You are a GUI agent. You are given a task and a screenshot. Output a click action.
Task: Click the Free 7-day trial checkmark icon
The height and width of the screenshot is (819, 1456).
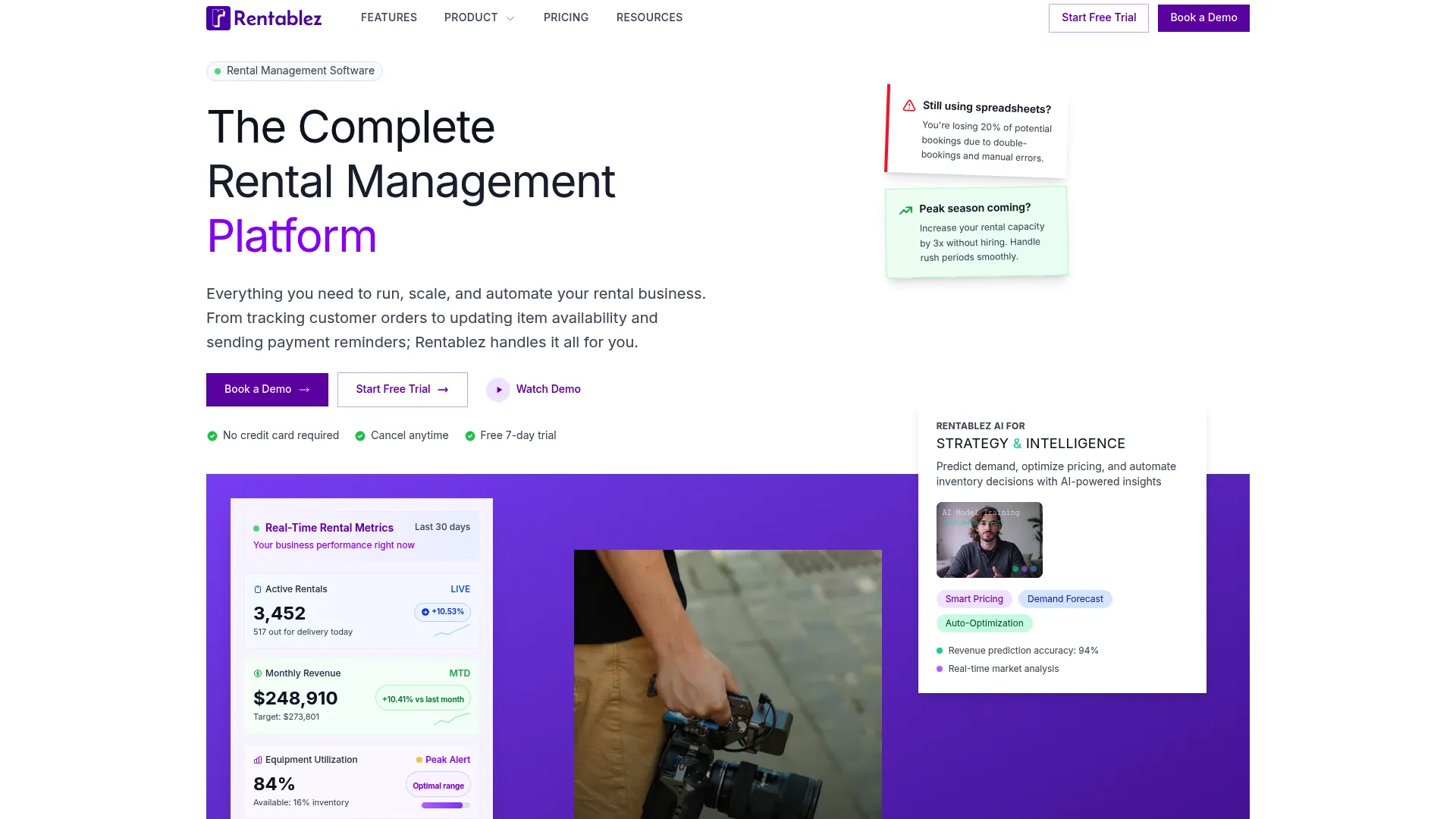pyautogui.click(x=470, y=436)
